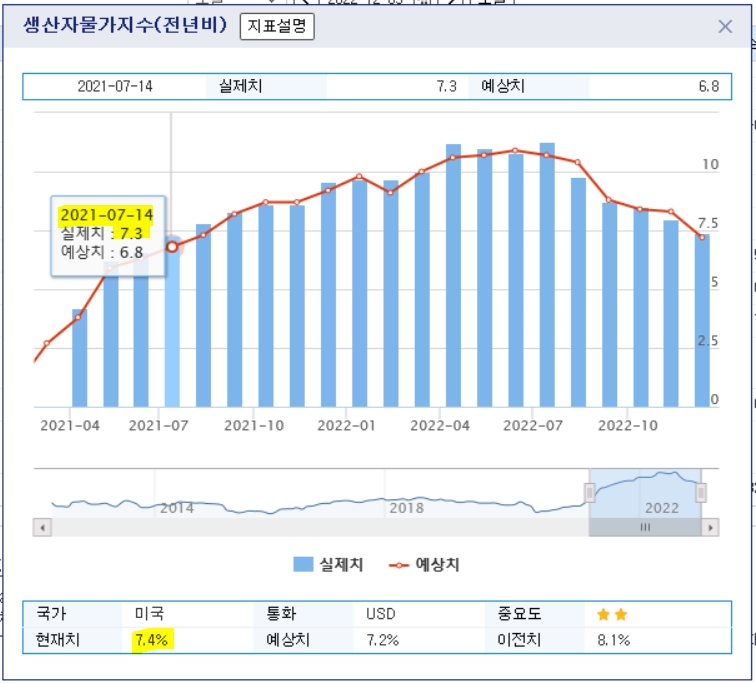
Task: Toggle the 예상치 series in the legend
Action: tap(424, 564)
